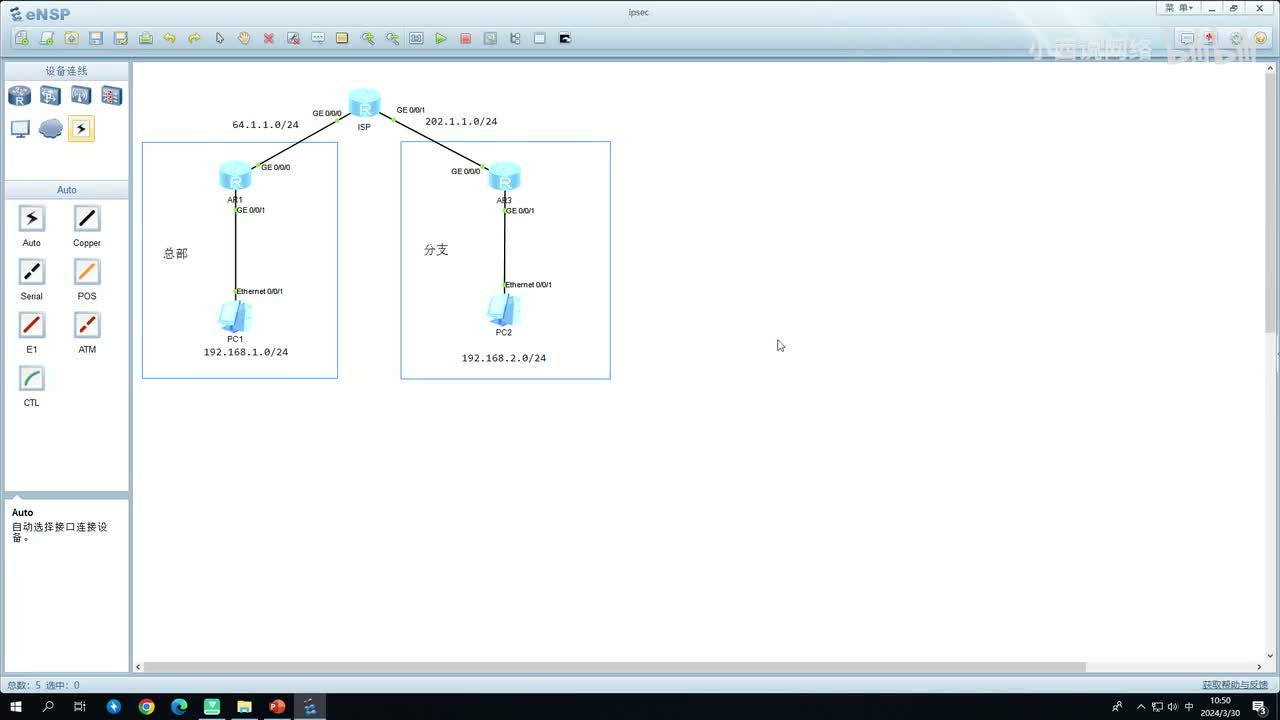Screen dimensions: 1280x720
Task: Add a text note with the speech-bubble tool
Action: 318,38
